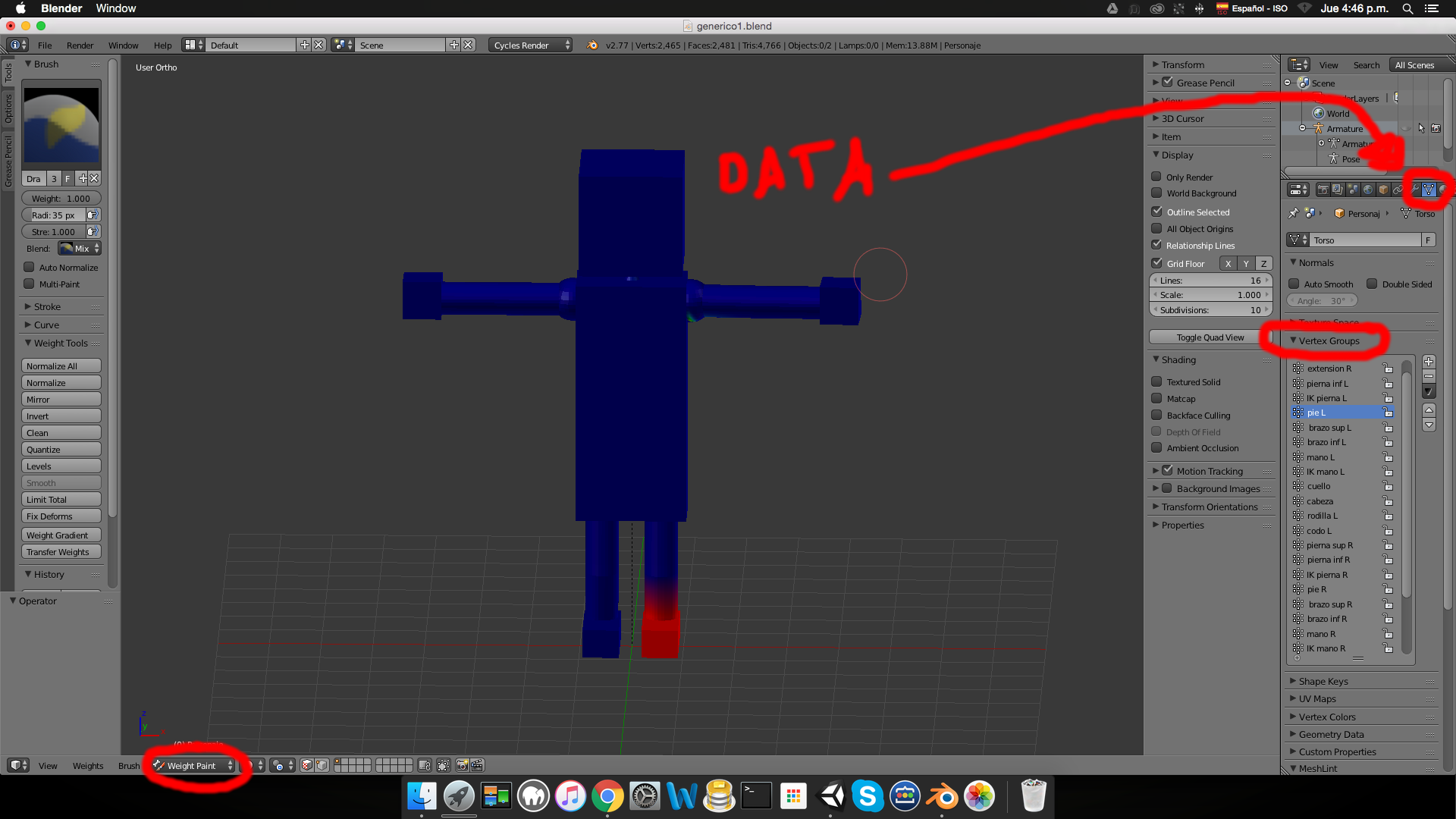Enable the Backface Culling checkbox

(1156, 415)
